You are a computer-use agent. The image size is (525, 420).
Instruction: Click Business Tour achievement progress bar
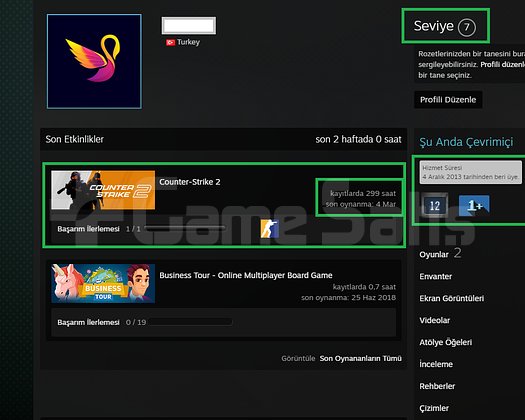189,322
